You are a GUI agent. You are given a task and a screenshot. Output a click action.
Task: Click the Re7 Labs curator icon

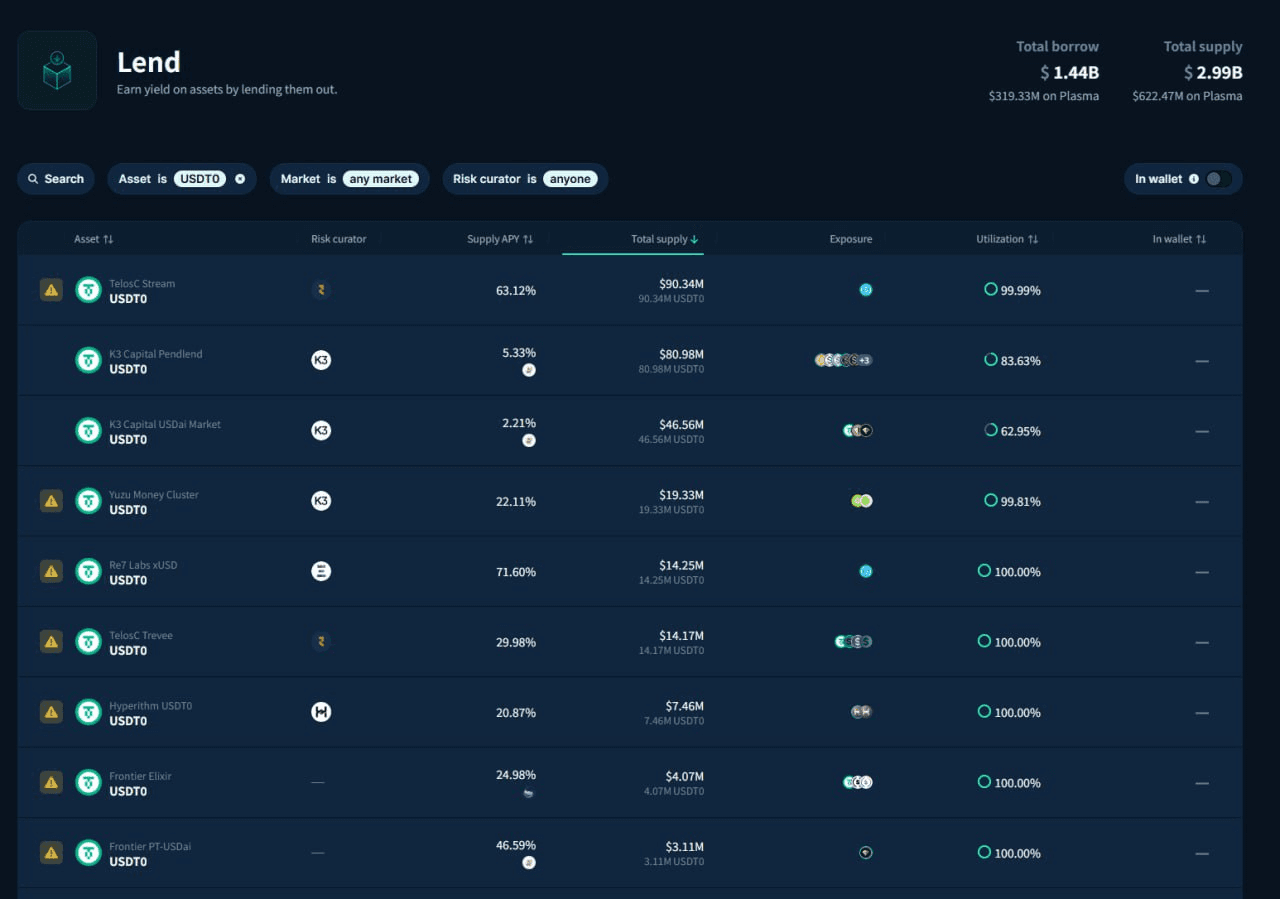[x=321, y=571]
